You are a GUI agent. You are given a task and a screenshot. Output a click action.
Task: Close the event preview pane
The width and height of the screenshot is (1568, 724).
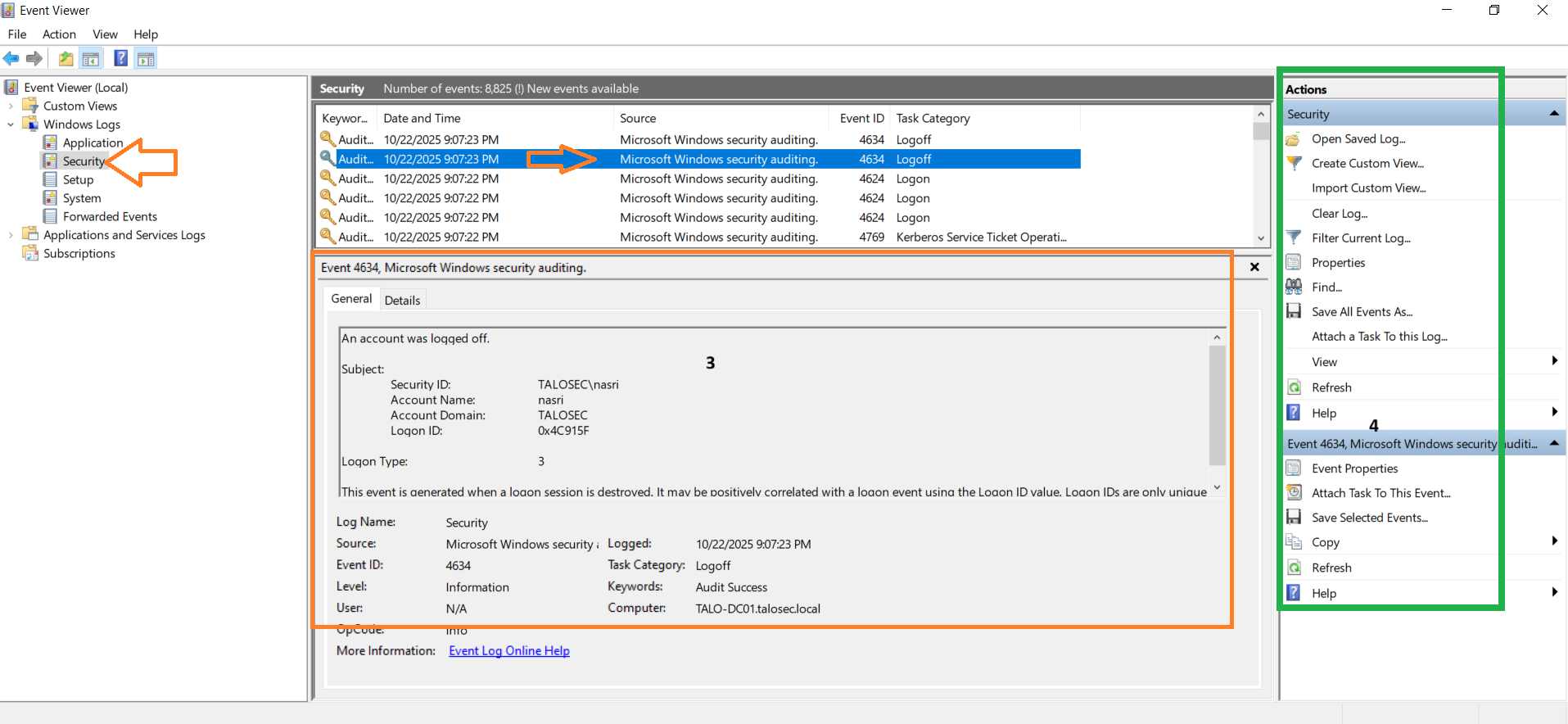1254,267
